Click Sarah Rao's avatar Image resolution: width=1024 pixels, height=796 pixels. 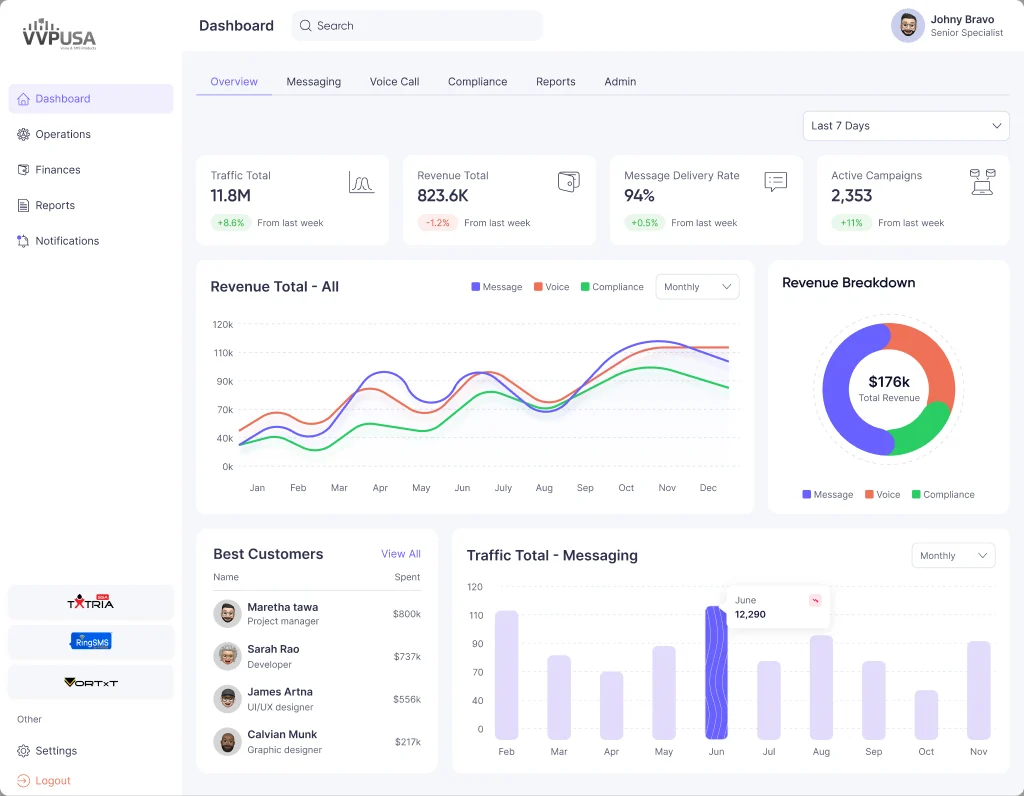[227, 656]
